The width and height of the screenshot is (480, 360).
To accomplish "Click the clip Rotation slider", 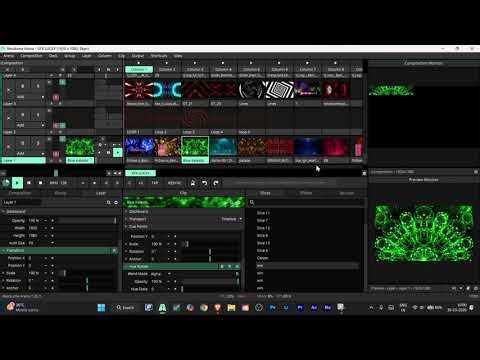I will coord(210,251).
